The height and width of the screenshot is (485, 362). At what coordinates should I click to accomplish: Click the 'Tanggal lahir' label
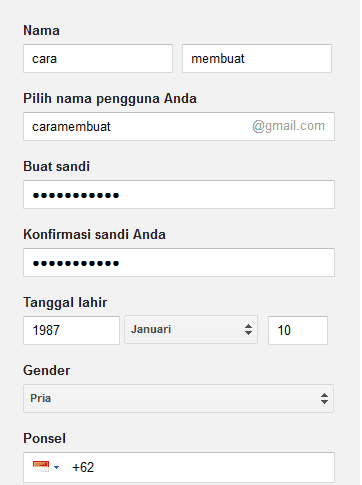point(65,303)
